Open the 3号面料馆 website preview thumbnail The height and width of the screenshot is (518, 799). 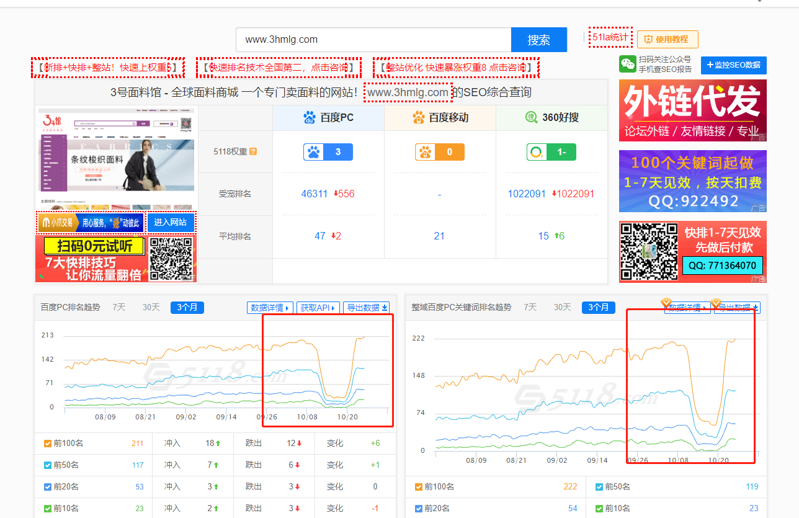click(117, 158)
